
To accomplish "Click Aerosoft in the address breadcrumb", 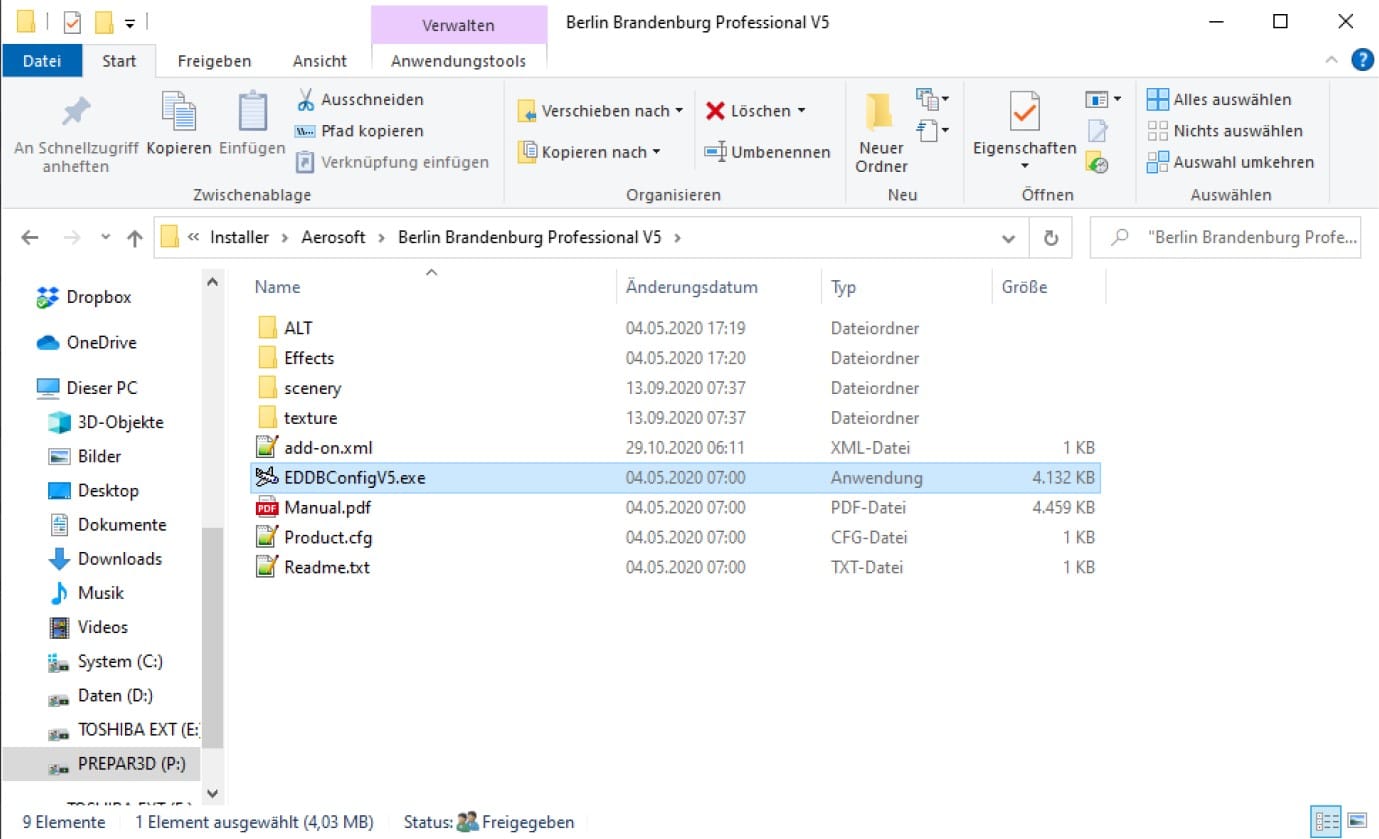I will (x=333, y=238).
